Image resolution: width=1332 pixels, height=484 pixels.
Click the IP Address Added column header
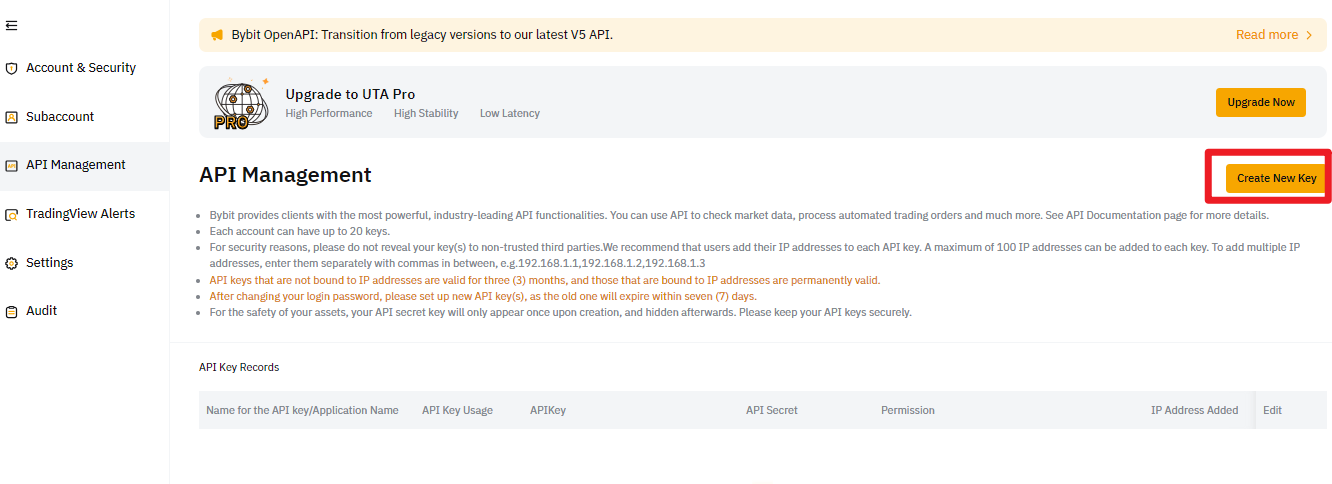[1194, 410]
